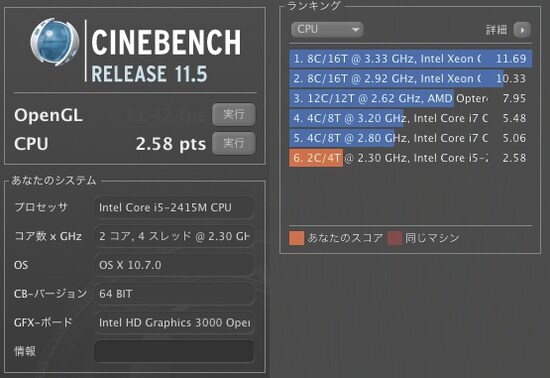Select ranking row 1 Xeon 3.33 GHz
The width and height of the screenshot is (550, 378).
pyautogui.click(x=410, y=59)
